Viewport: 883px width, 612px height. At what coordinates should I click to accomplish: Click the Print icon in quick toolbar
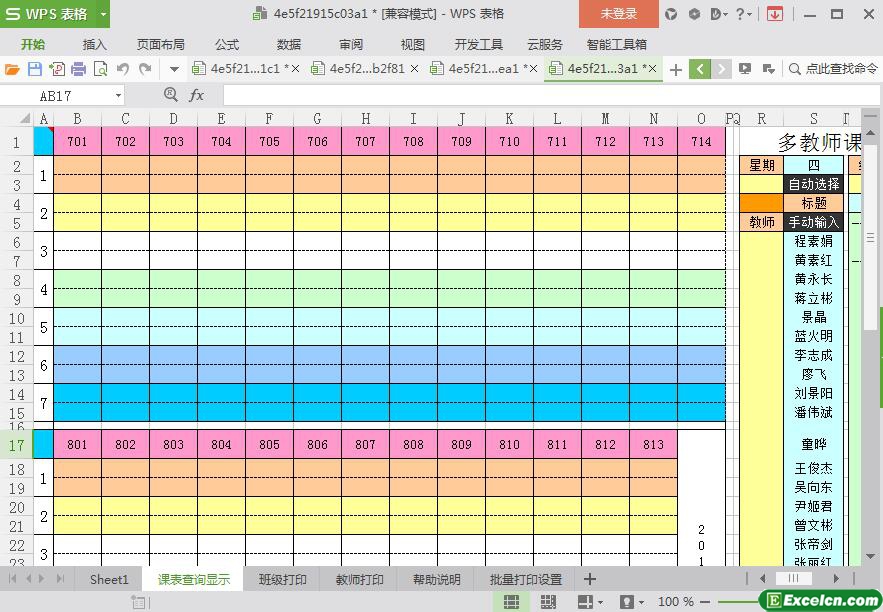point(79,69)
